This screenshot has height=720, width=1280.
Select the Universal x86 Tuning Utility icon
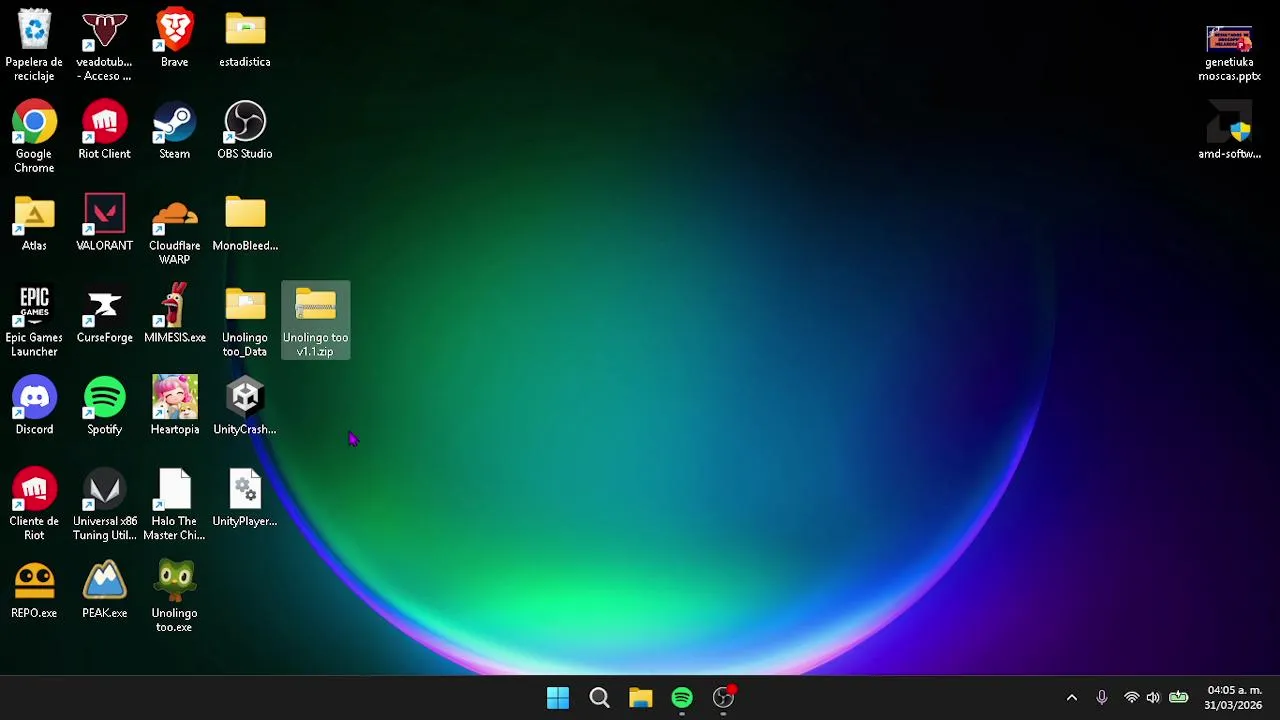click(x=104, y=505)
